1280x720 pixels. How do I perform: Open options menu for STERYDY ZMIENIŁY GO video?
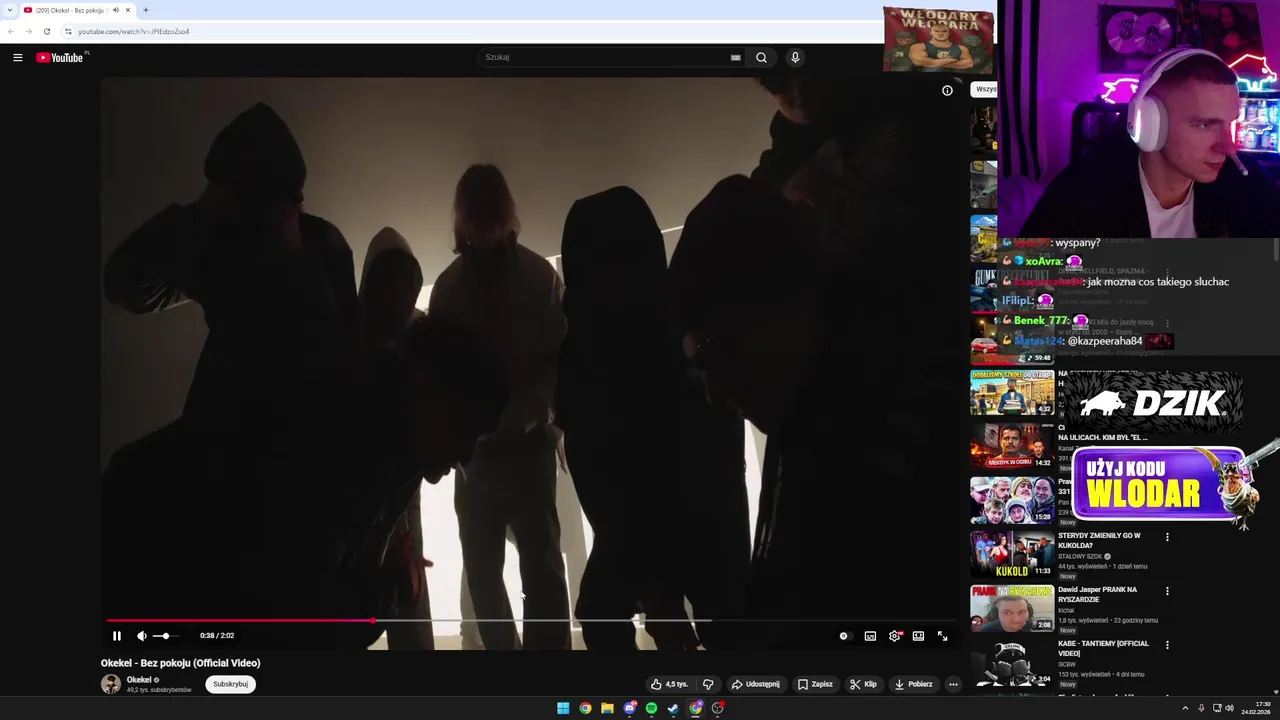[x=1167, y=537]
